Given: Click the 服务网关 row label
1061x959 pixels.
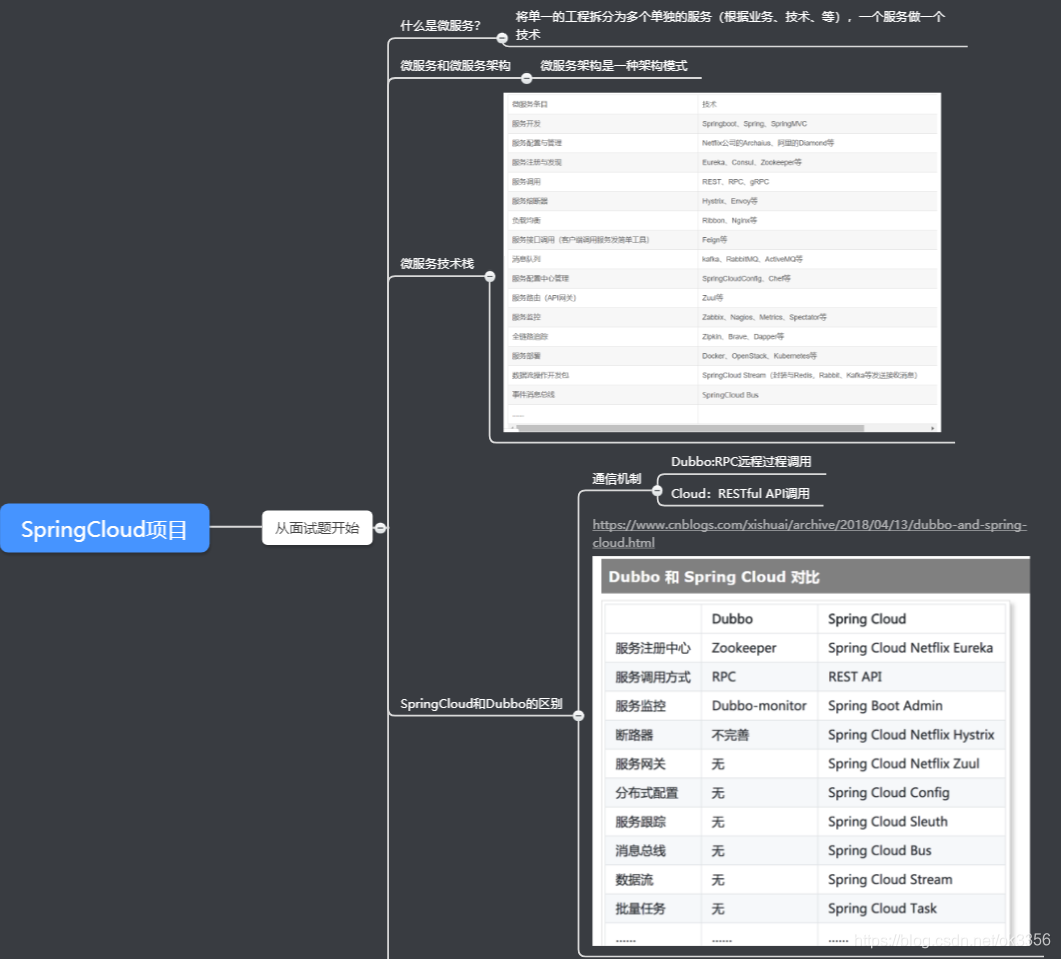Looking at the screenshot, I should point(640,764).
